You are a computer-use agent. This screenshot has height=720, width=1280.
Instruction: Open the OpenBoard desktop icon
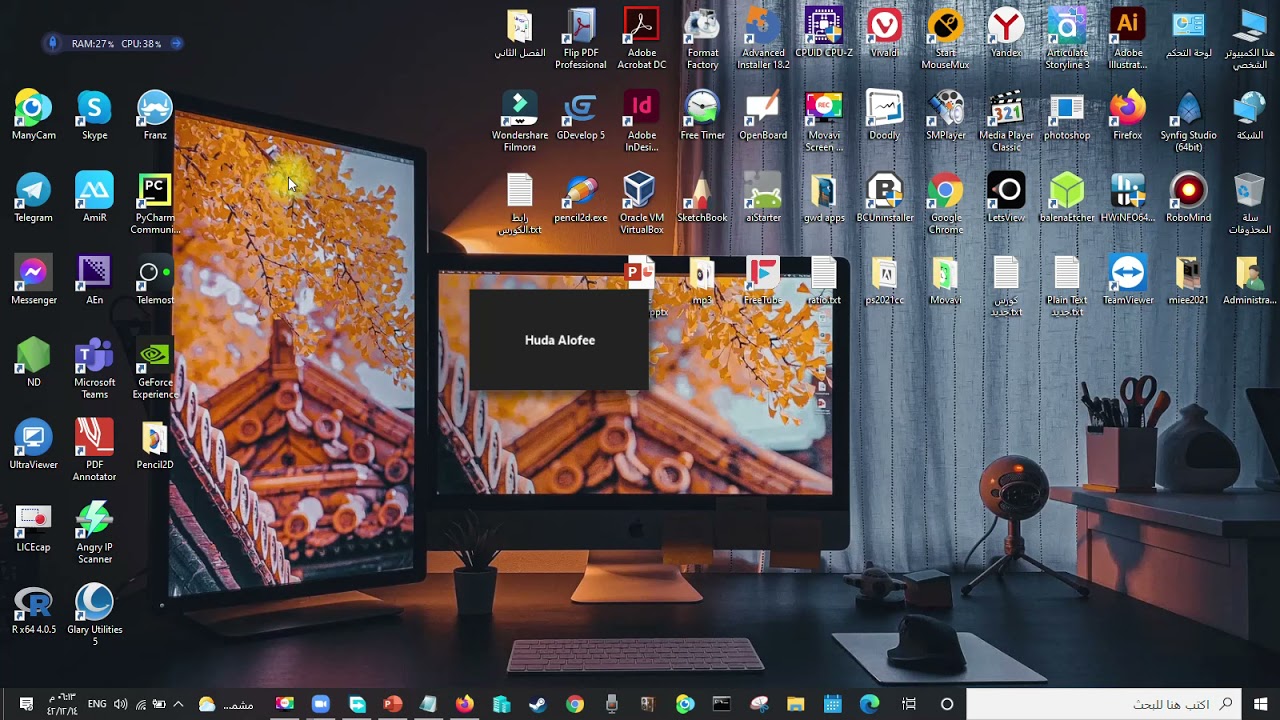(x=763, y=115)
